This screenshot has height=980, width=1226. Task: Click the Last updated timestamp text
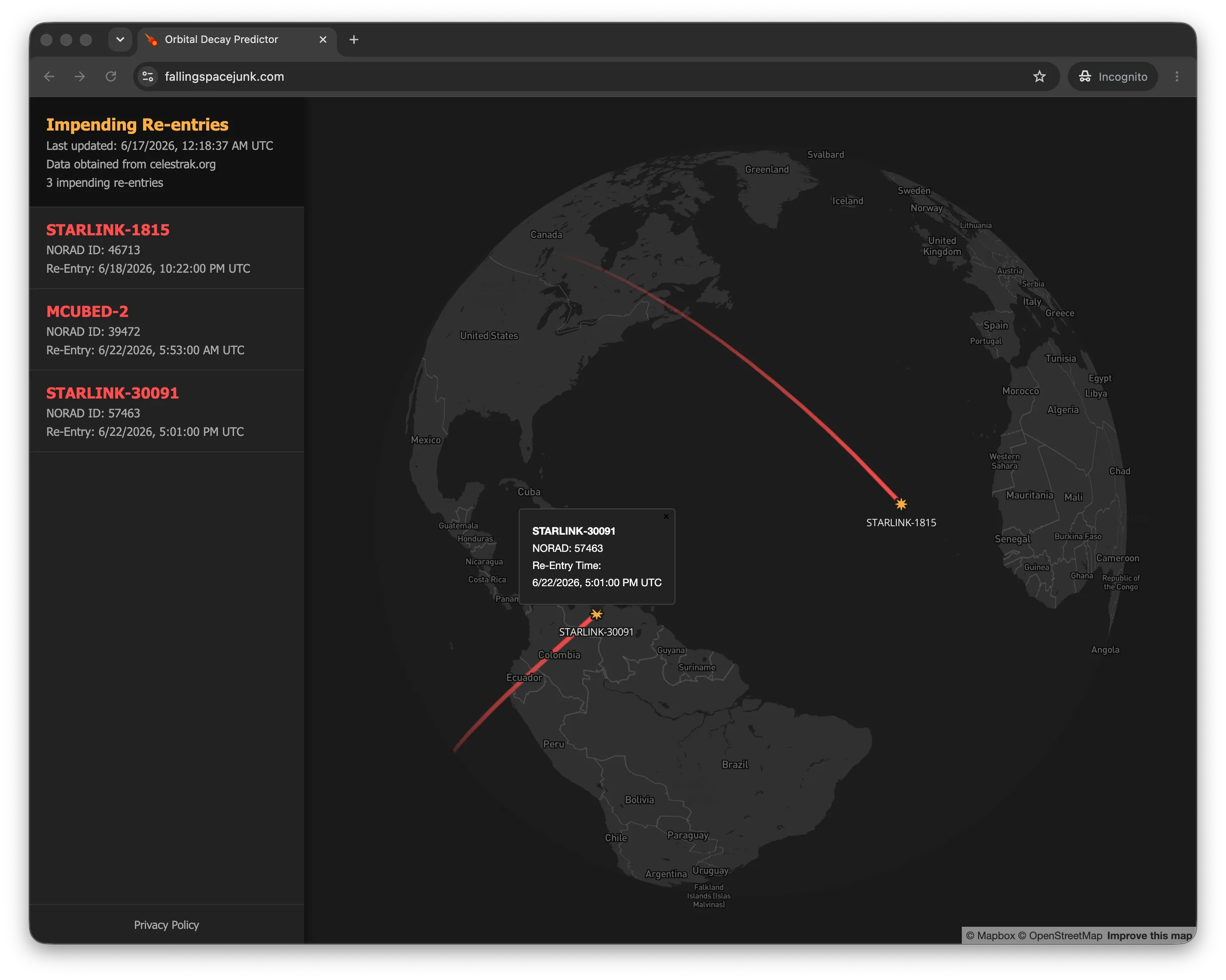click(160, 146)
